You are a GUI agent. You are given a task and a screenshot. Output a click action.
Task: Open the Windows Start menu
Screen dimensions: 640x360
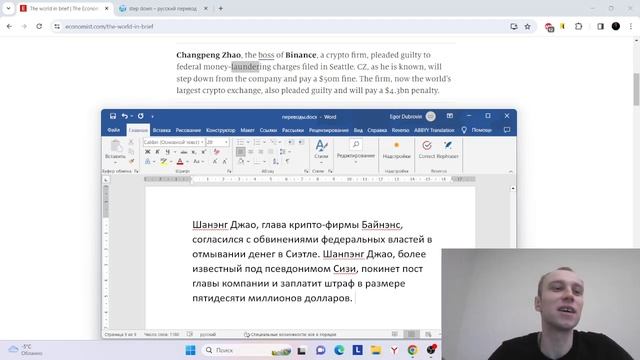(x=190, y=350)
